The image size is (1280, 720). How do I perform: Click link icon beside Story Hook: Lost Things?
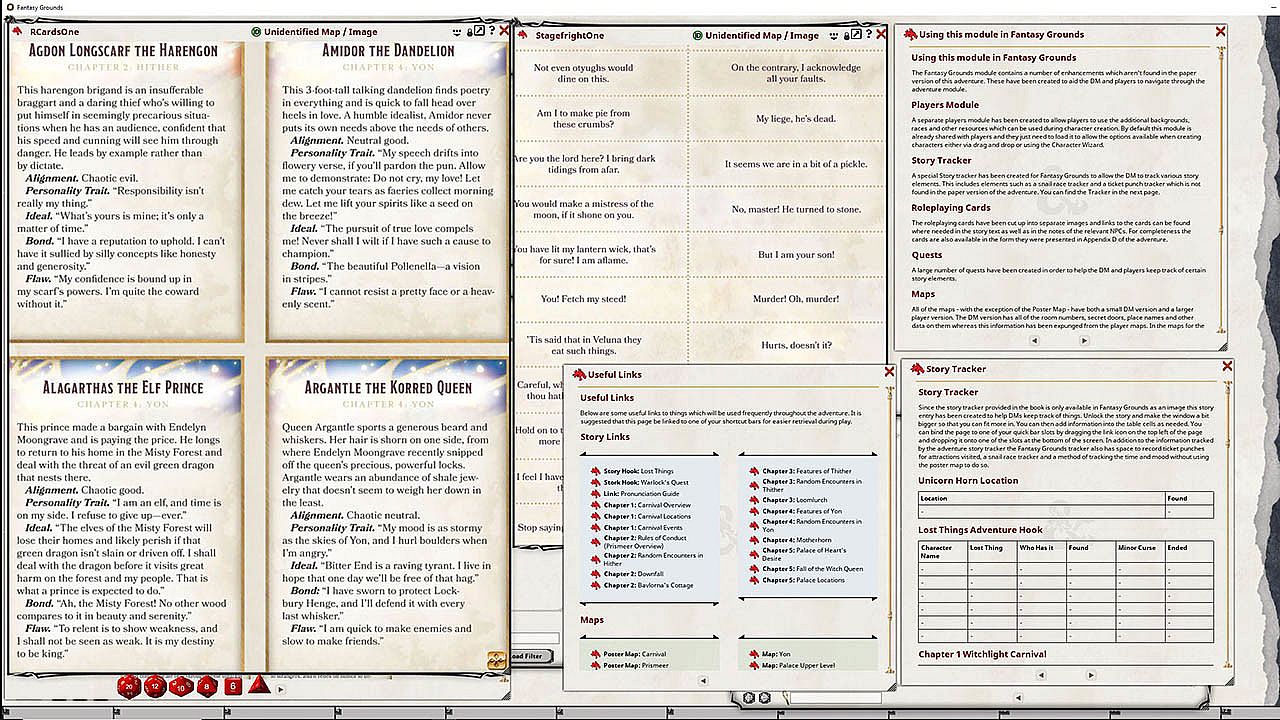596,471
